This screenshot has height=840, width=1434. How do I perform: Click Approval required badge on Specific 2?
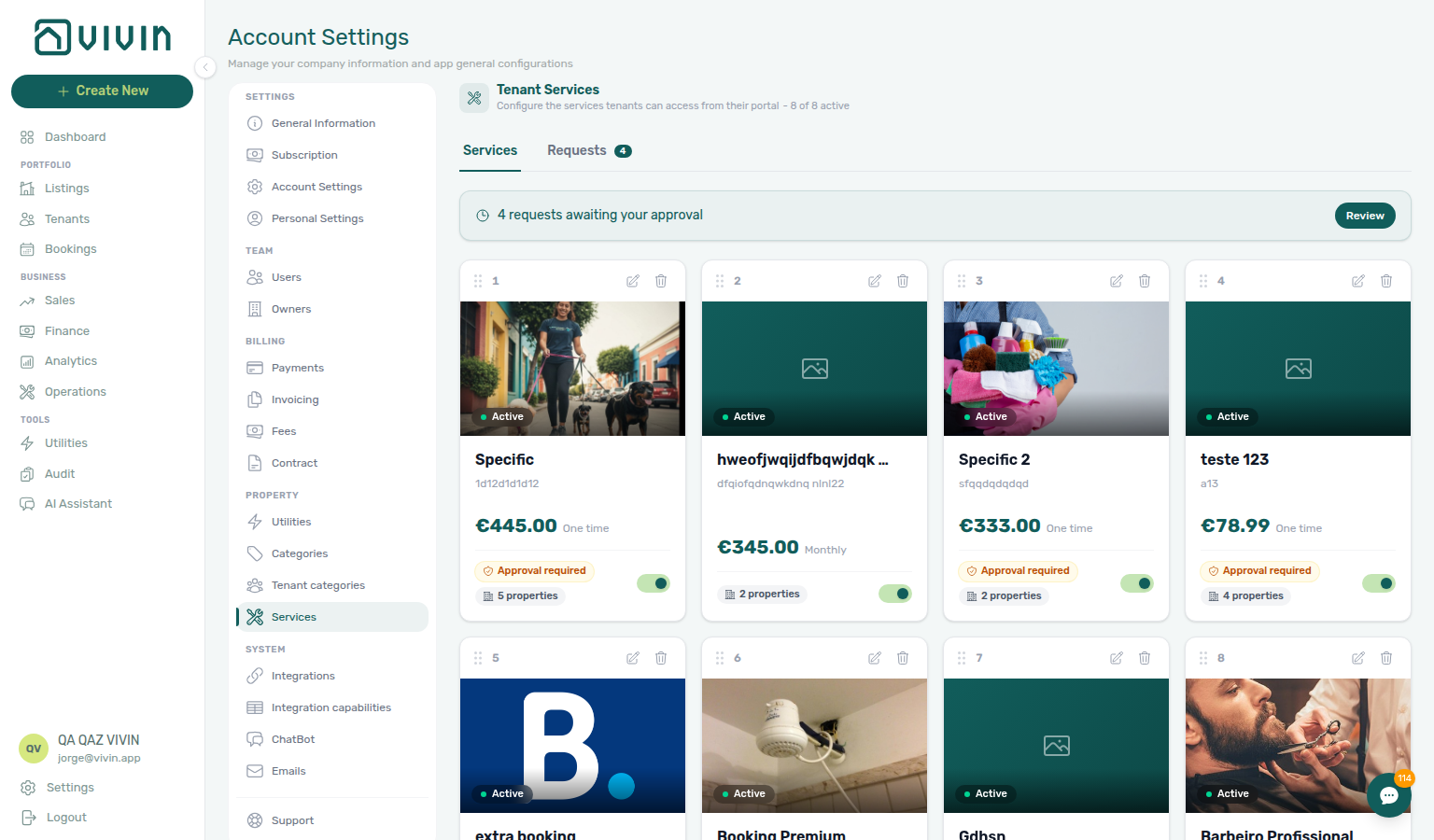[1018, 570]
